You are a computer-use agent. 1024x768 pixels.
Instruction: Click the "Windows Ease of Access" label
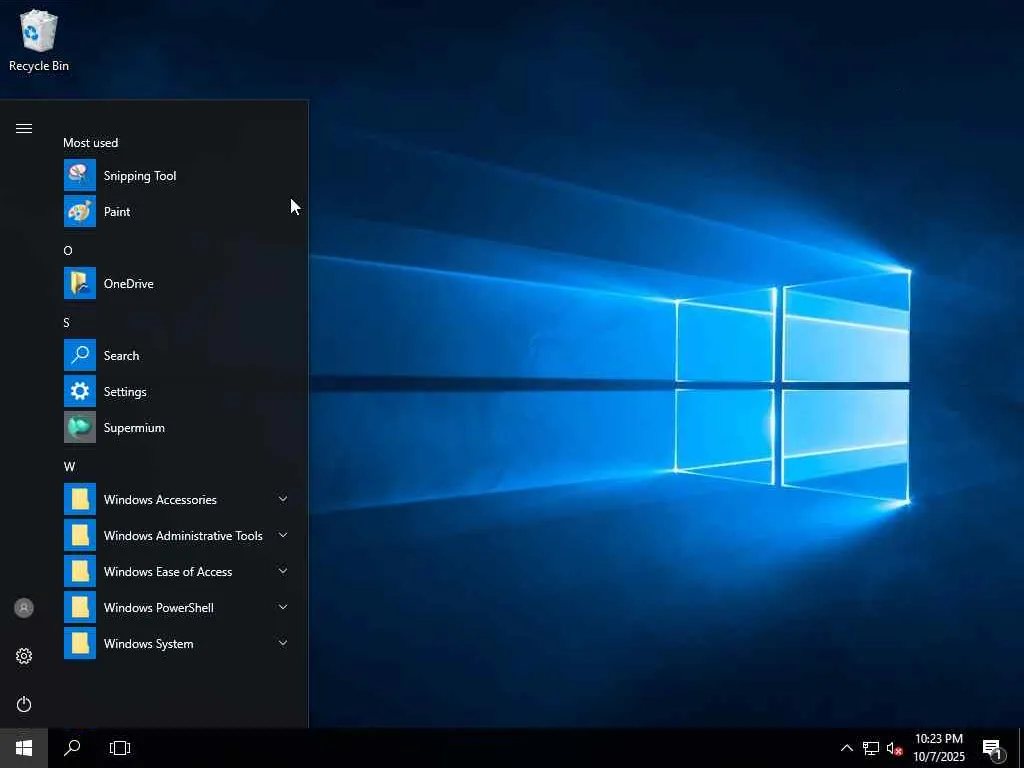(x=168, y=571)
